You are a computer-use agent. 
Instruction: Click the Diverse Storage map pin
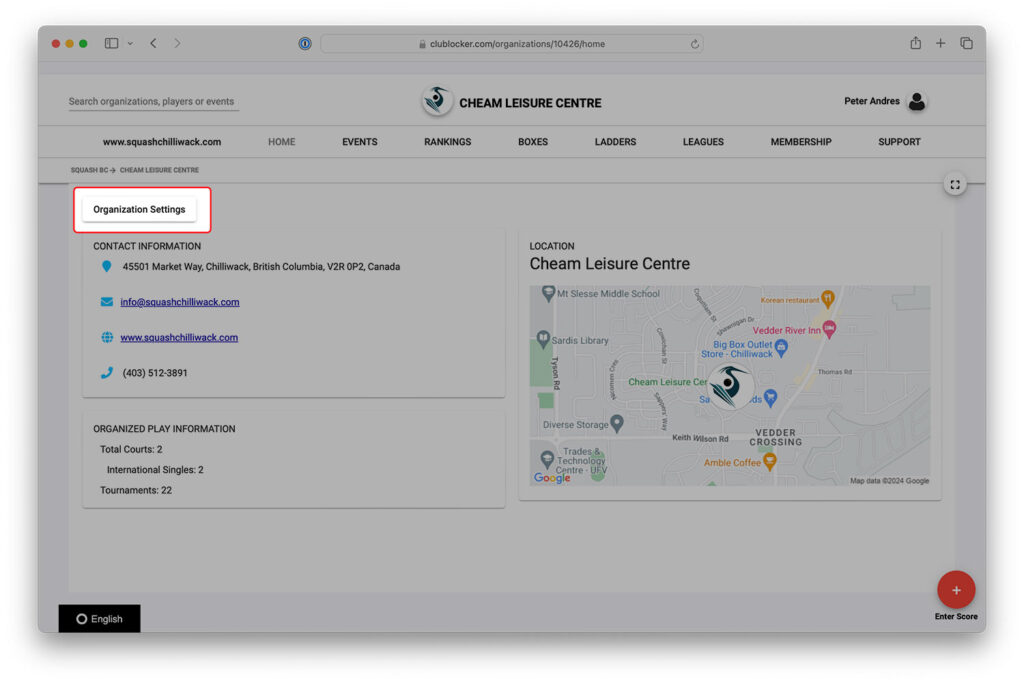point(616,424)
